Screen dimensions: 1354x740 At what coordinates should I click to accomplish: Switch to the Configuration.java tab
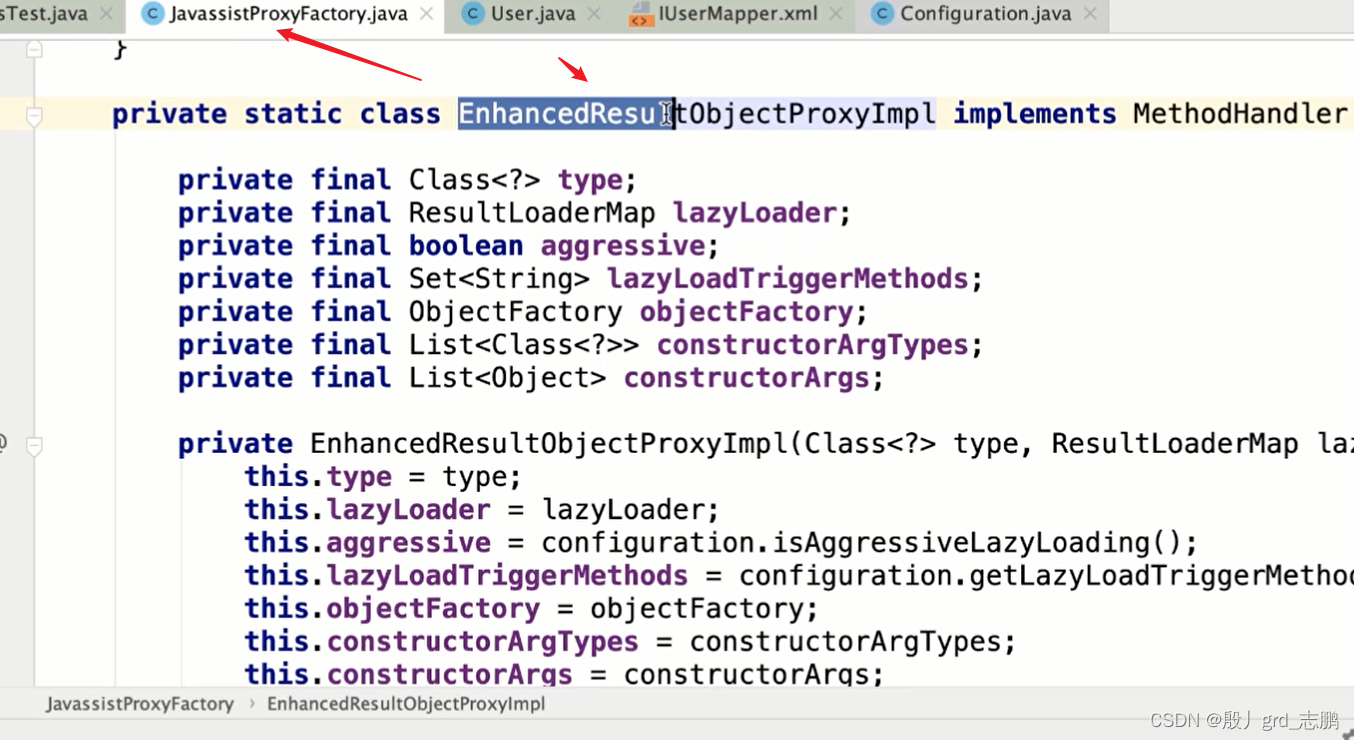(985, 14)
